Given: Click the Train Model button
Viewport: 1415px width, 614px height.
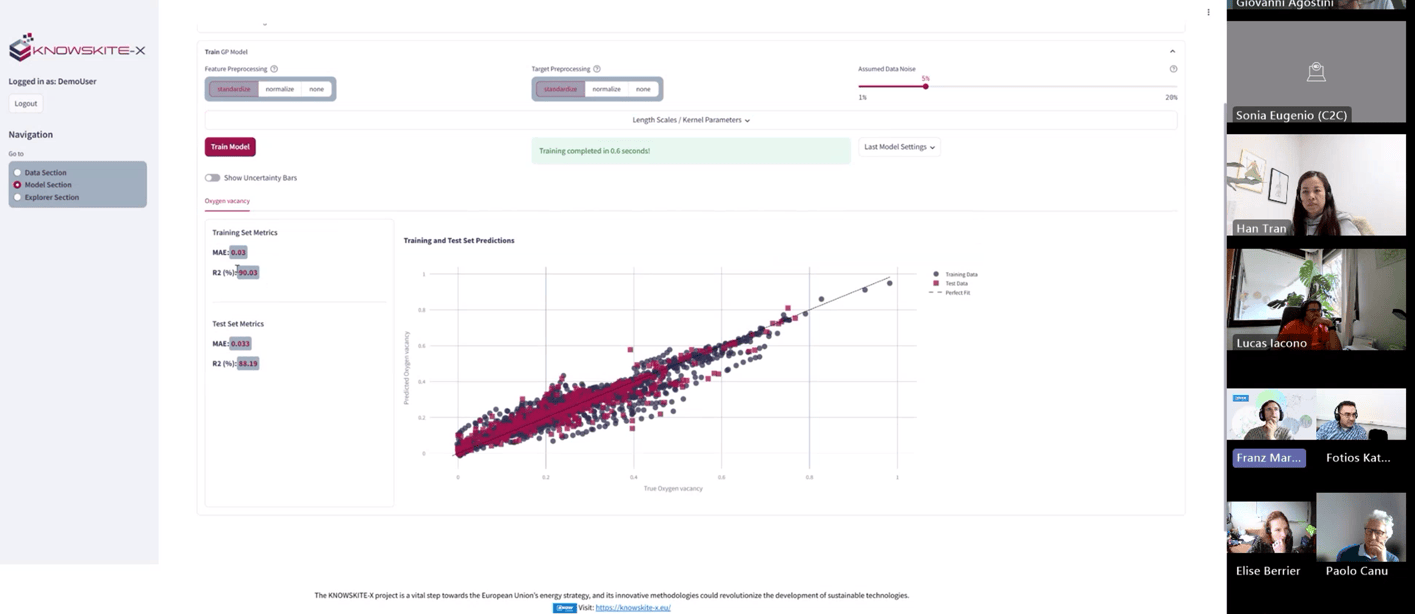Looking at the screenshot, I should click(230, 147).
